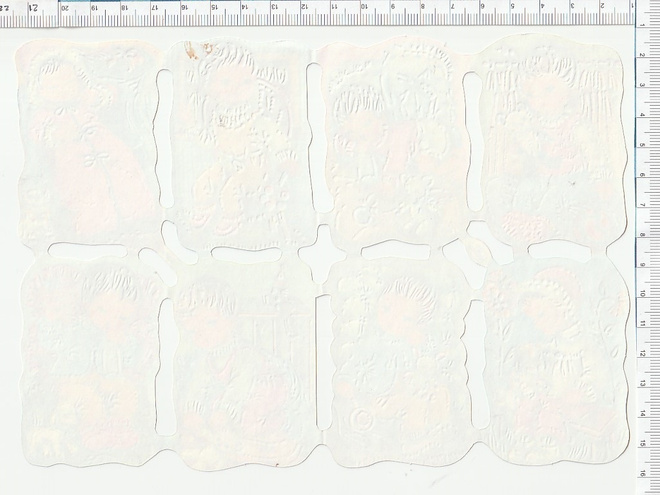
Task: Click the 18 mark on top ruler
Action: point(124,7)
